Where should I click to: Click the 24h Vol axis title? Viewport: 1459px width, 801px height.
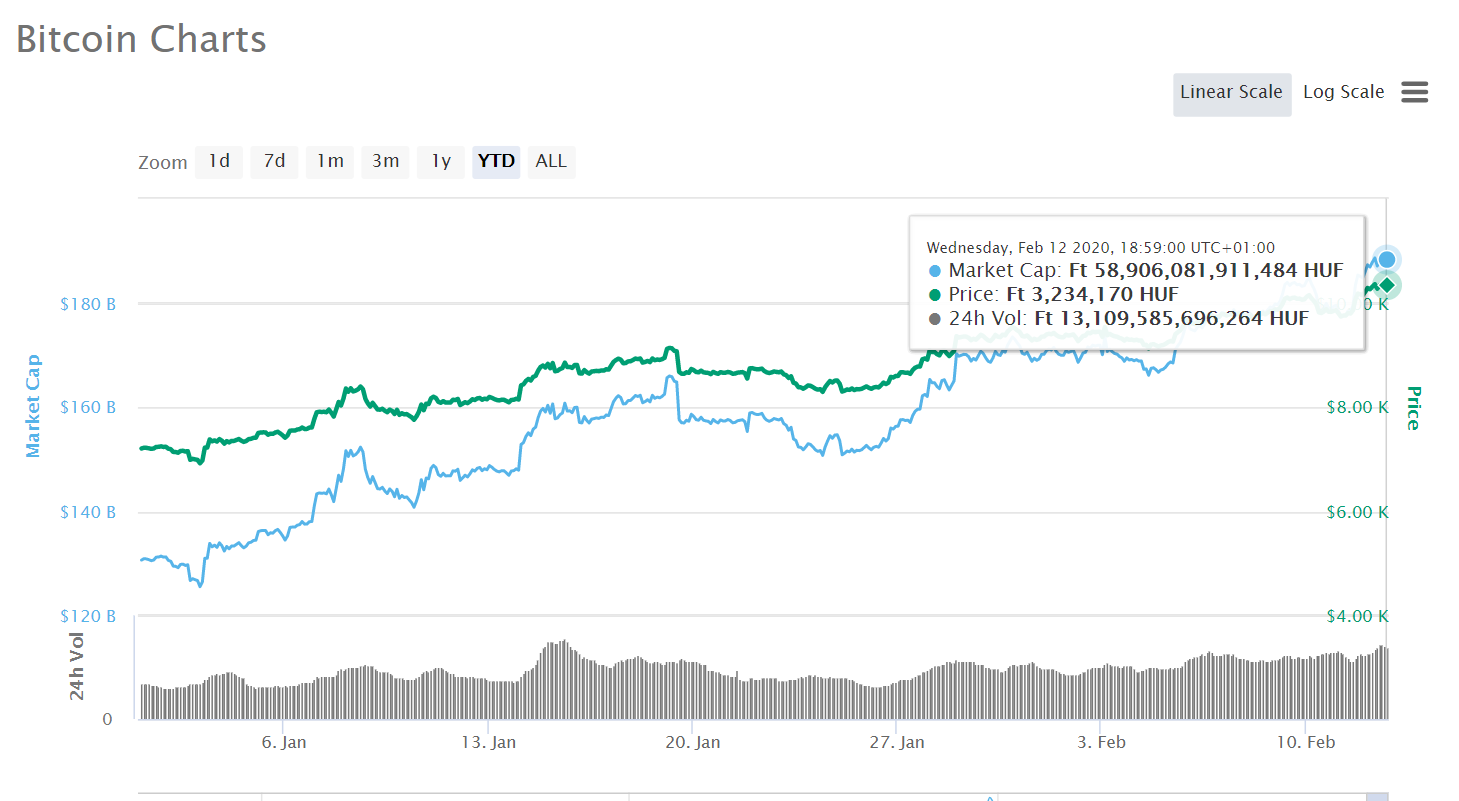77,666
